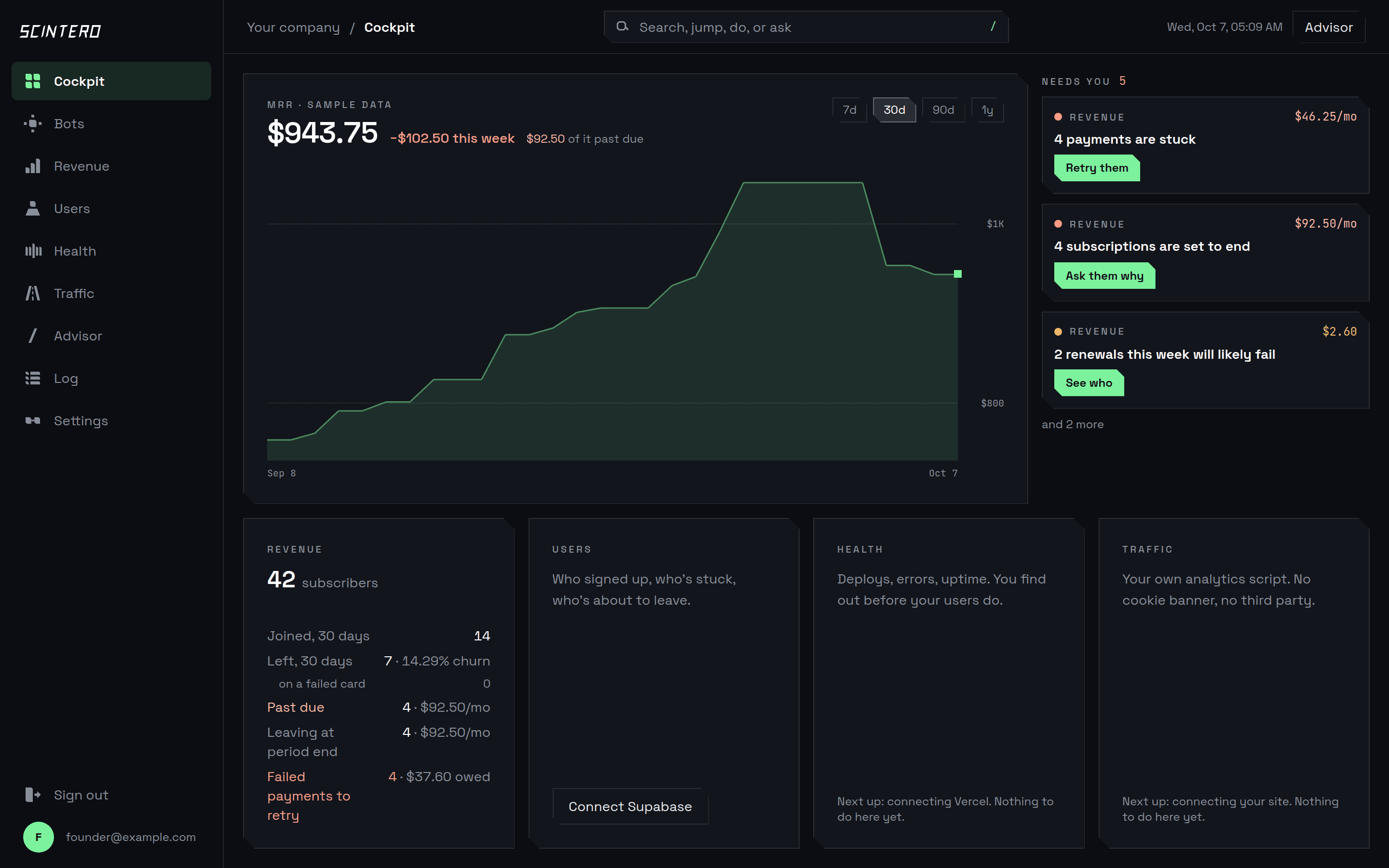
Task: Click '4 payments are stuck' card title
Action: coord(1124,139)
